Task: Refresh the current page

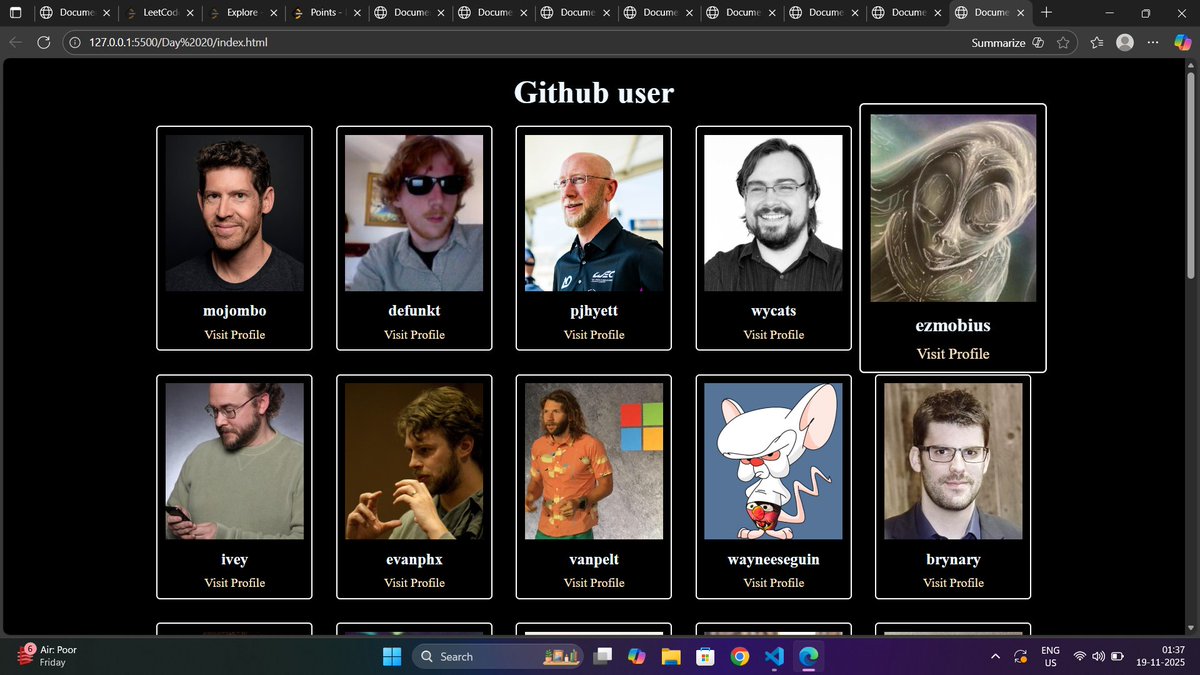Action: click(42, 42)
